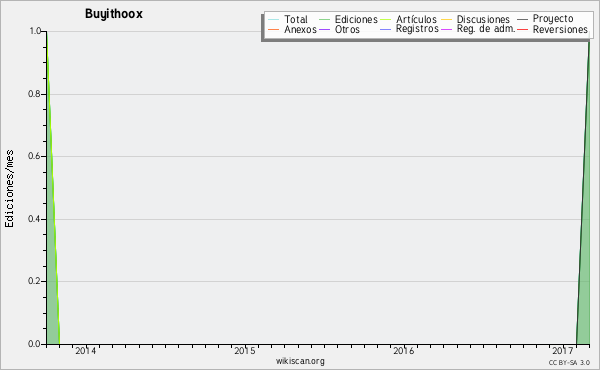Click the 2014 x-axis label
600x370 pixels.
click(x=85, y=350)
